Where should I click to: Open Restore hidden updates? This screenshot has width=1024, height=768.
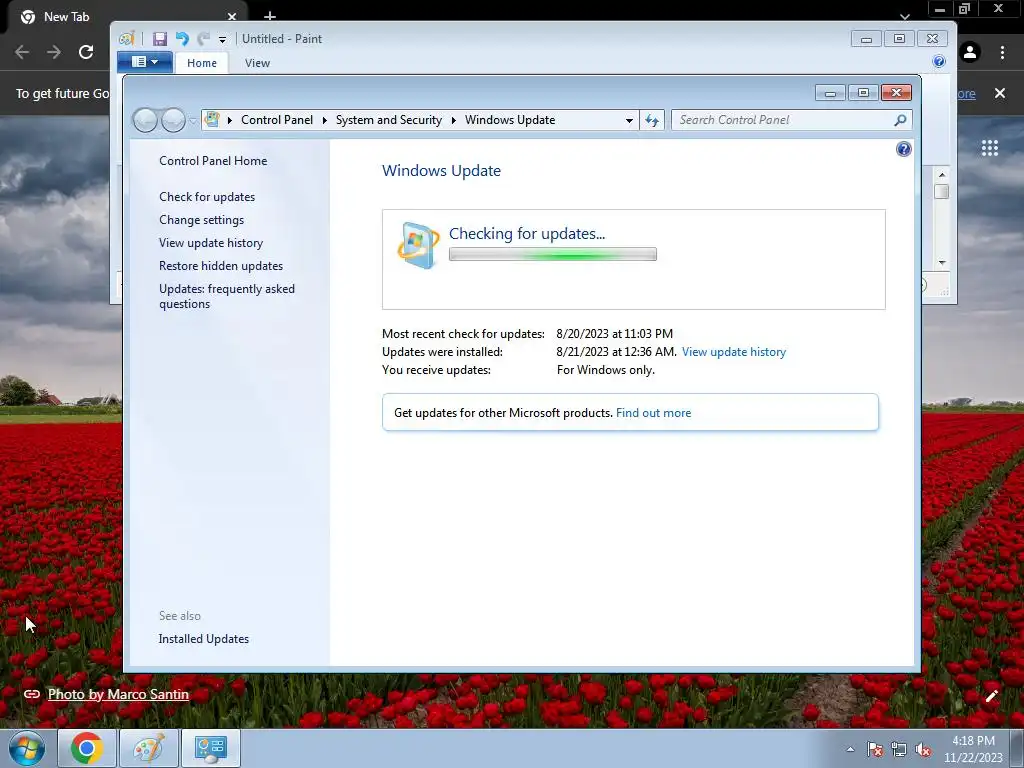[x=221, y=266]
